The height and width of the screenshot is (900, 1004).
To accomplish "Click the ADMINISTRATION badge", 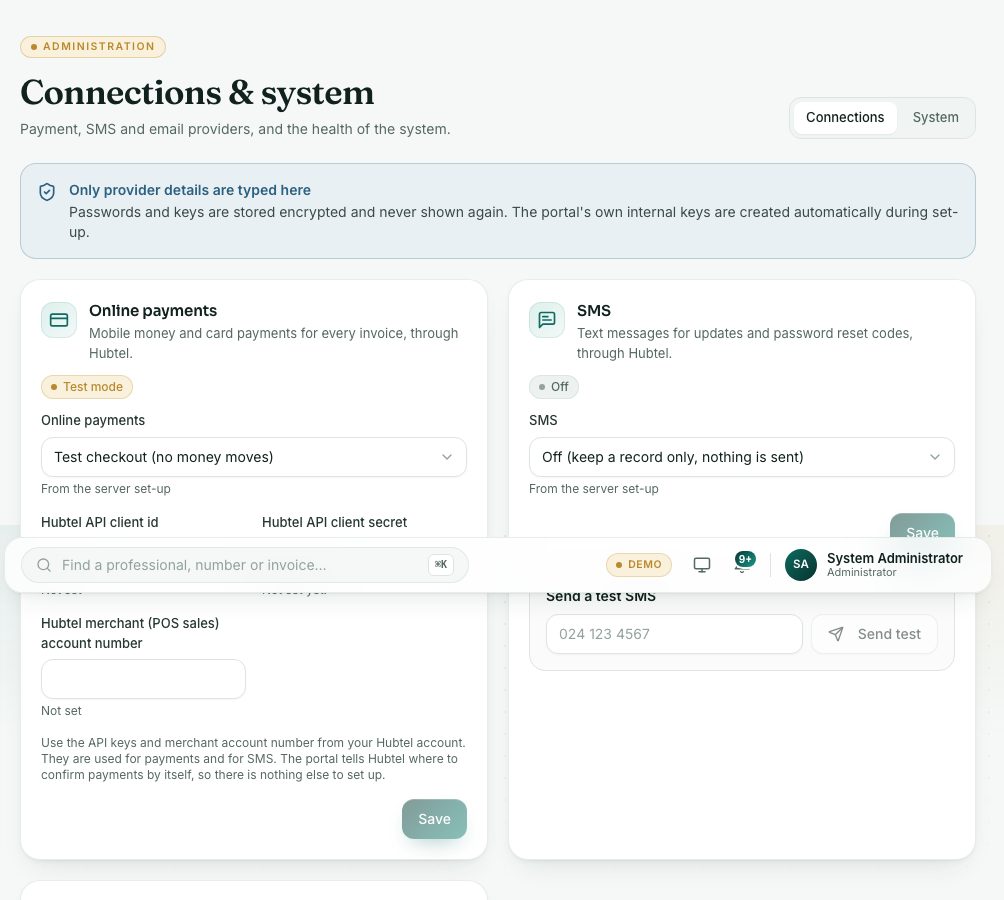I will point(93,47).
